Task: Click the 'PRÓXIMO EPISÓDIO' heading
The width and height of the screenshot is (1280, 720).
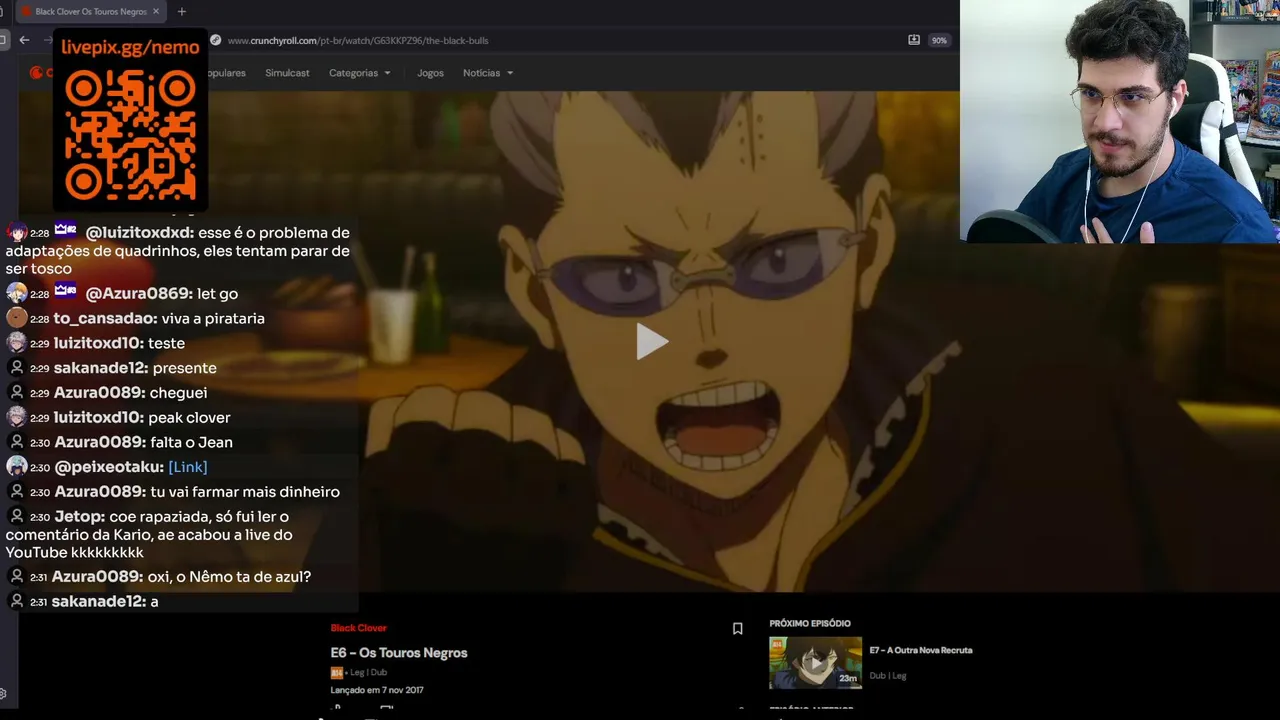Action: point(810,623)
